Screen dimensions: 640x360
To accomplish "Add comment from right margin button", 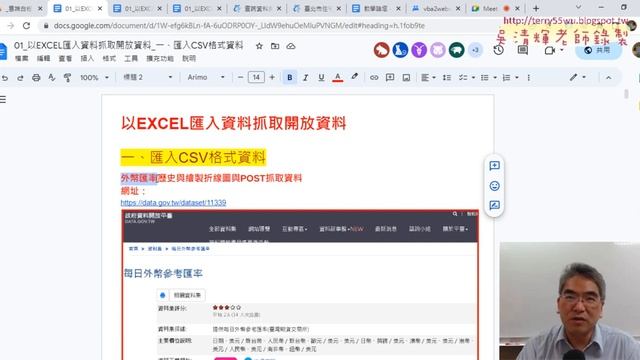I will [x=494, y=166].
